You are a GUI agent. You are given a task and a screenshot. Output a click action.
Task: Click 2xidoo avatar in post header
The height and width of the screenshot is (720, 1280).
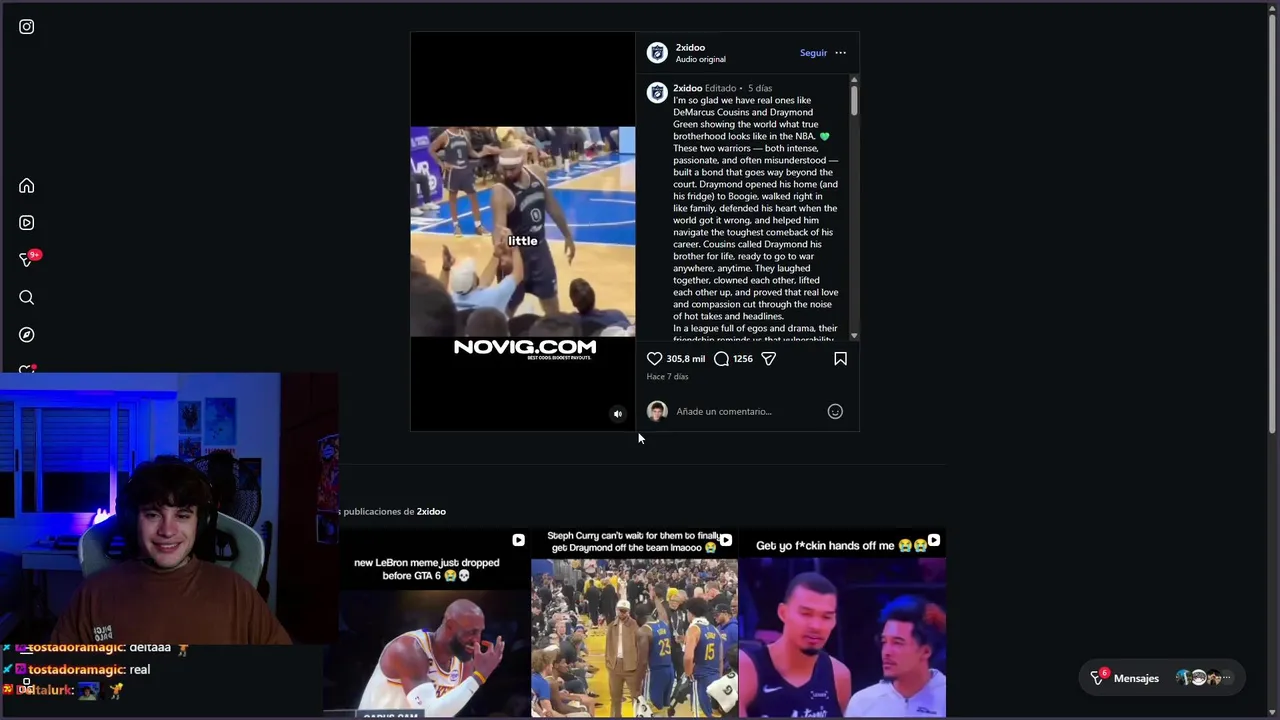pos(657,53)
